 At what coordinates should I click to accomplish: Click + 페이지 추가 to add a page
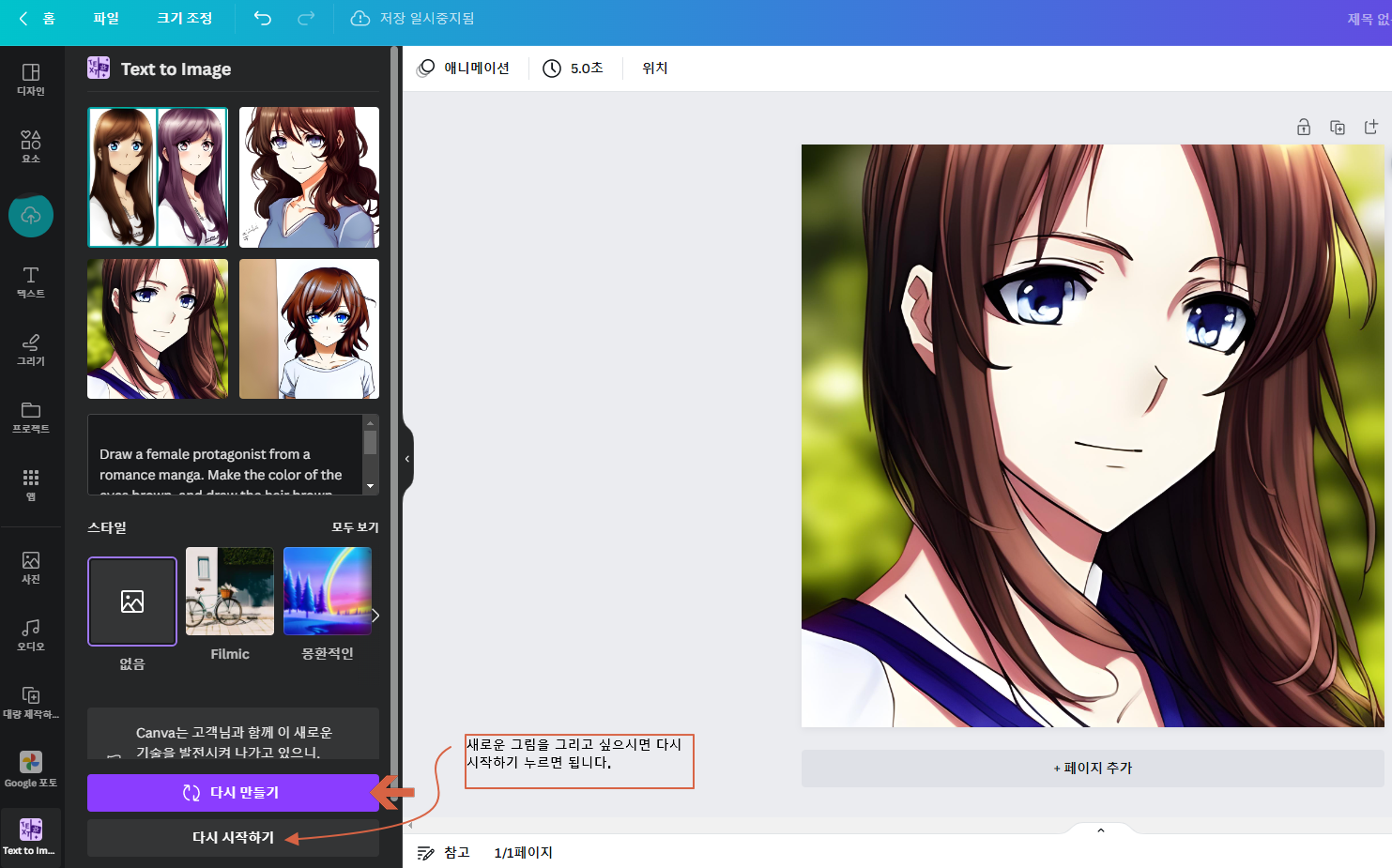(1093, 769)
